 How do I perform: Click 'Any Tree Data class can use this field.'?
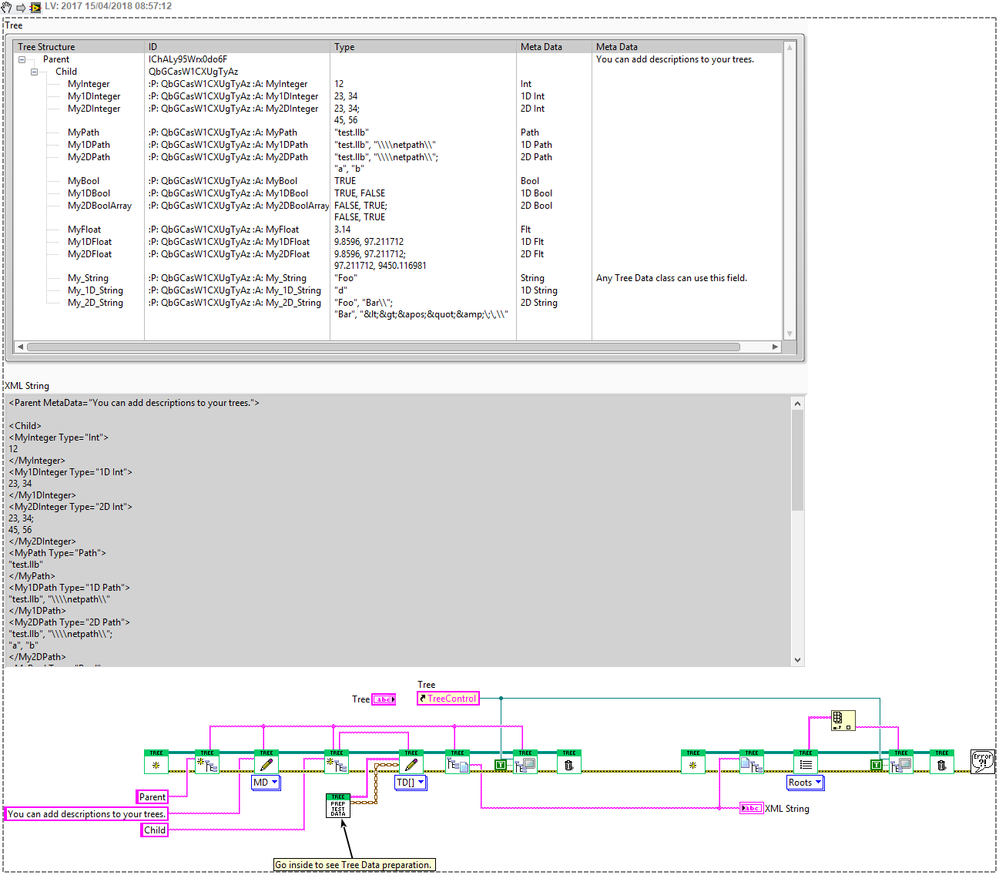672,278
